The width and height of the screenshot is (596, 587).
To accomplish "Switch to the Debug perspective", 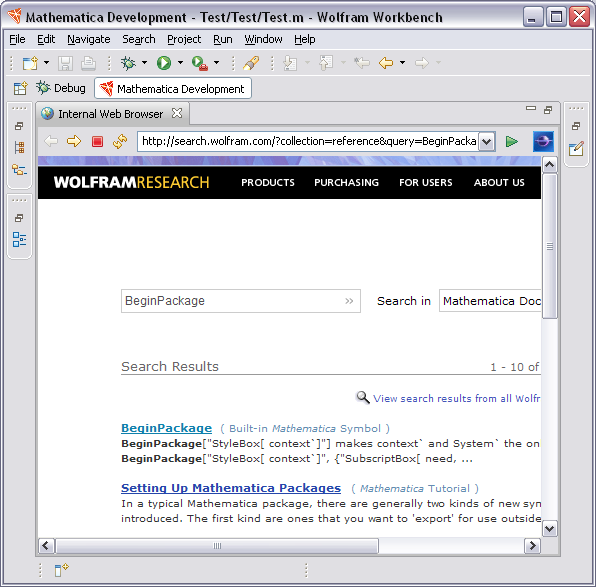I will click(x=61, y=88).
